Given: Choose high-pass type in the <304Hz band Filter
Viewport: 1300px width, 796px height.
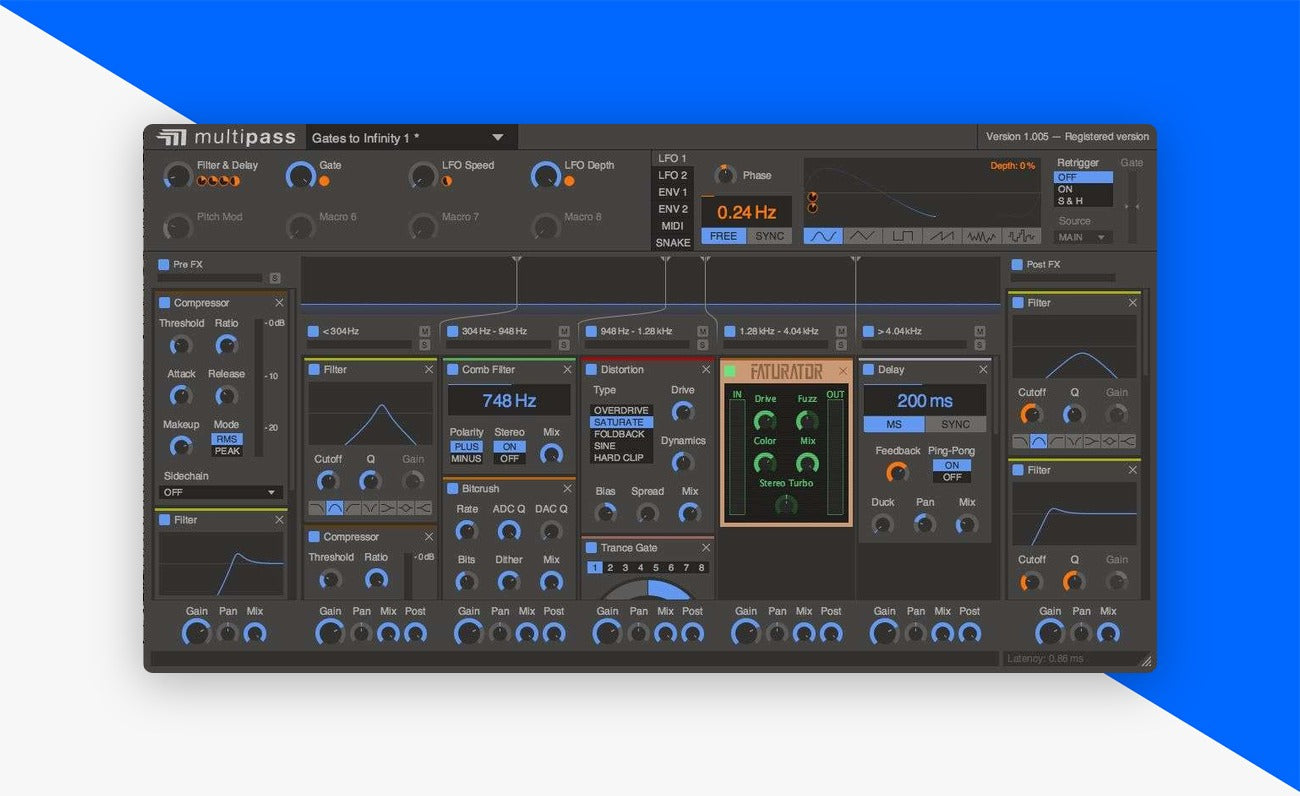Looking at the screenshot, I should click(x=354, y=508).
